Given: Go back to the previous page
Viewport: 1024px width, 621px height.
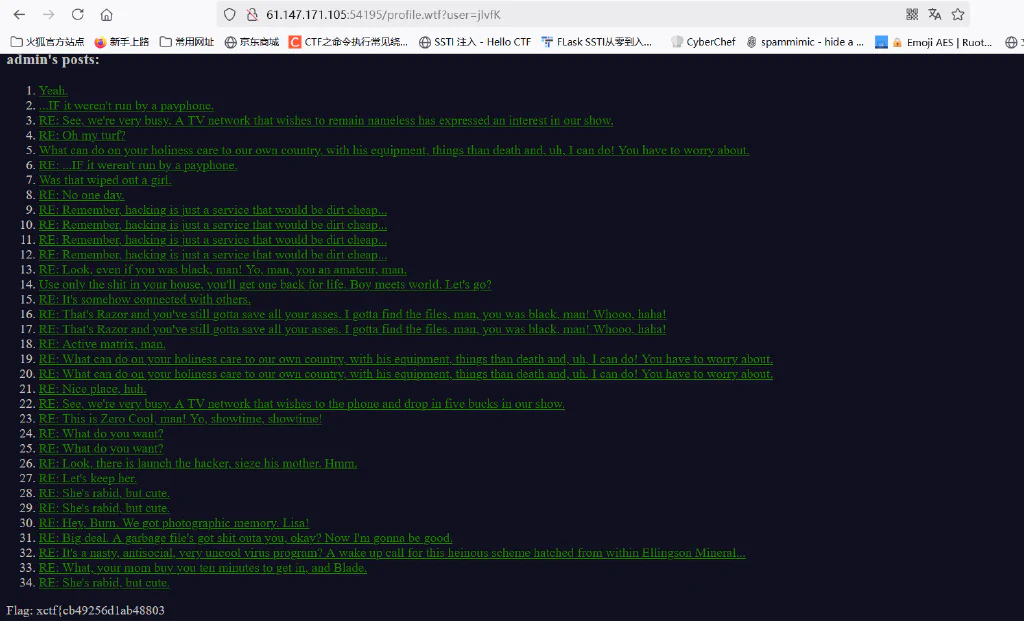Looking at the screenshot, I should pyautogui.click(x=19, y=14).
